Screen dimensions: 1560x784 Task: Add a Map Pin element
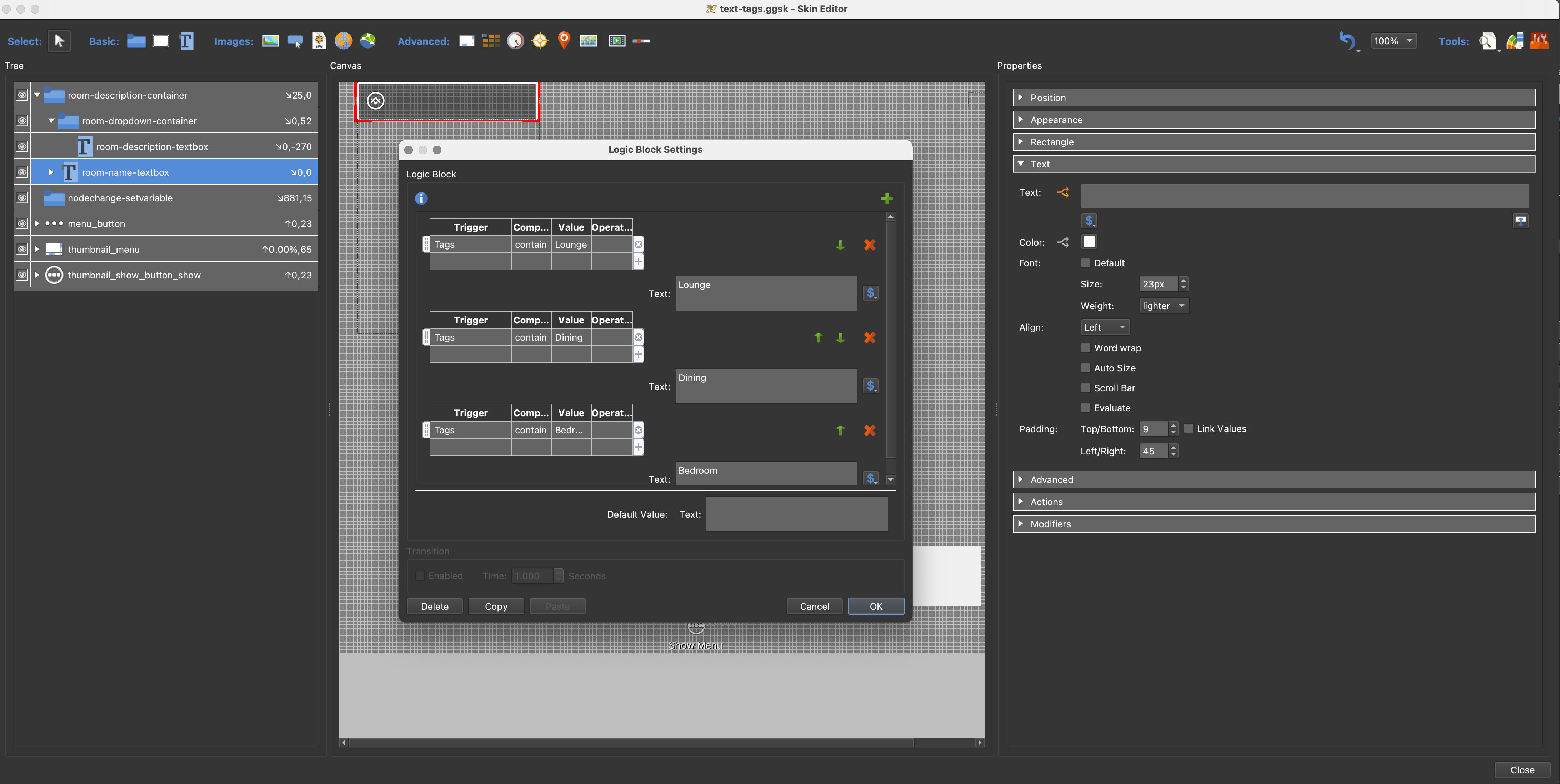tap(564, 41)
